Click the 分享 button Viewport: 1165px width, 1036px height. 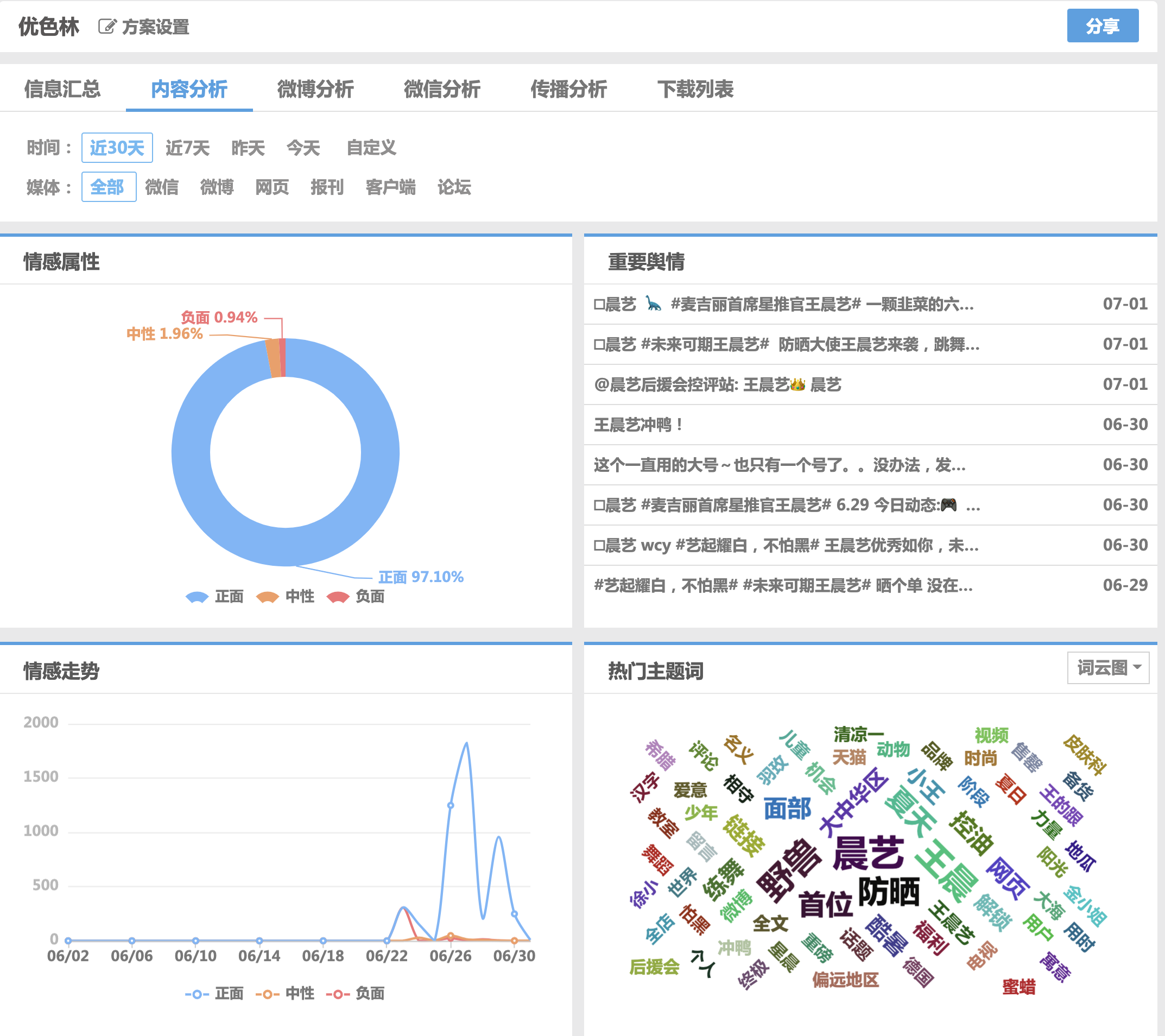point(1103,26)
